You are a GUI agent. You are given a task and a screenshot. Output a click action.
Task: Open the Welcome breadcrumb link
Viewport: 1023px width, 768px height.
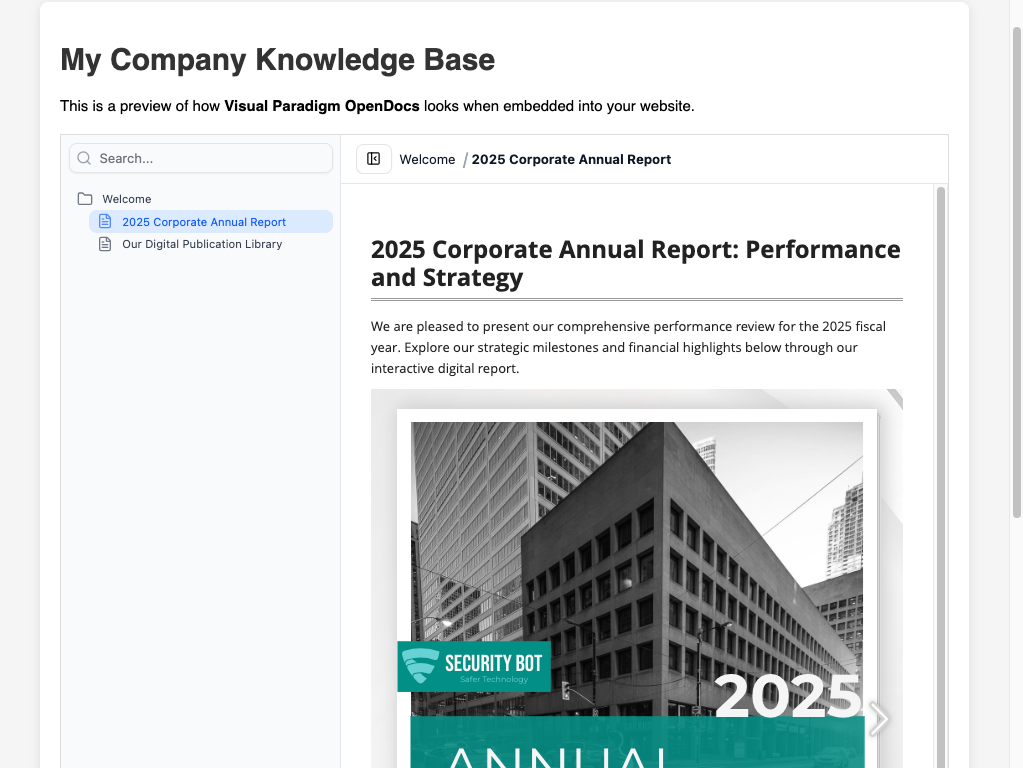(427, 159)
